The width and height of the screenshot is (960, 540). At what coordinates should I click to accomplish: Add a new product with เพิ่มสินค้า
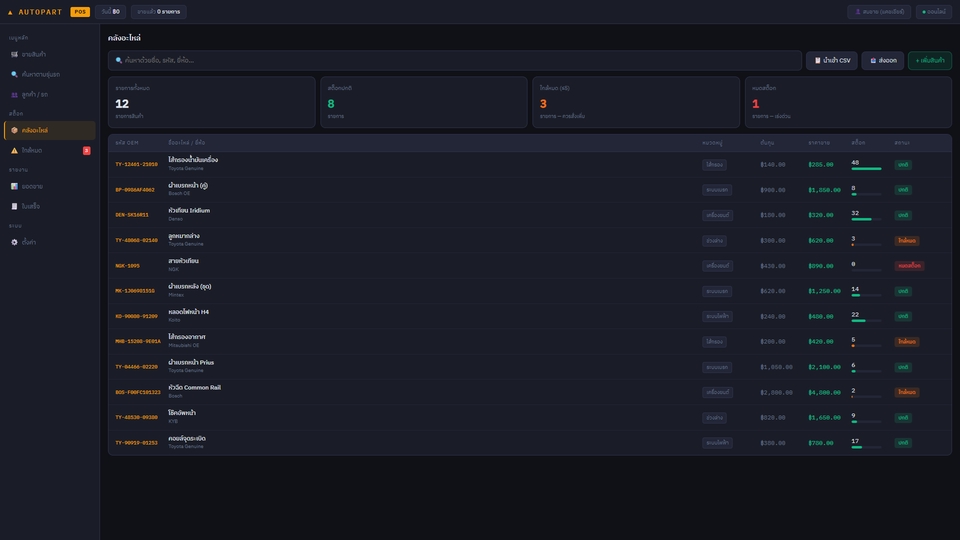pyautogui.click(x=929, y=61)
